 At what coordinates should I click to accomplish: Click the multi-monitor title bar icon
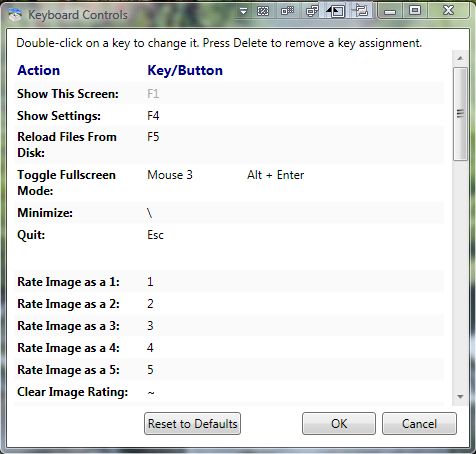click(312, 12)
